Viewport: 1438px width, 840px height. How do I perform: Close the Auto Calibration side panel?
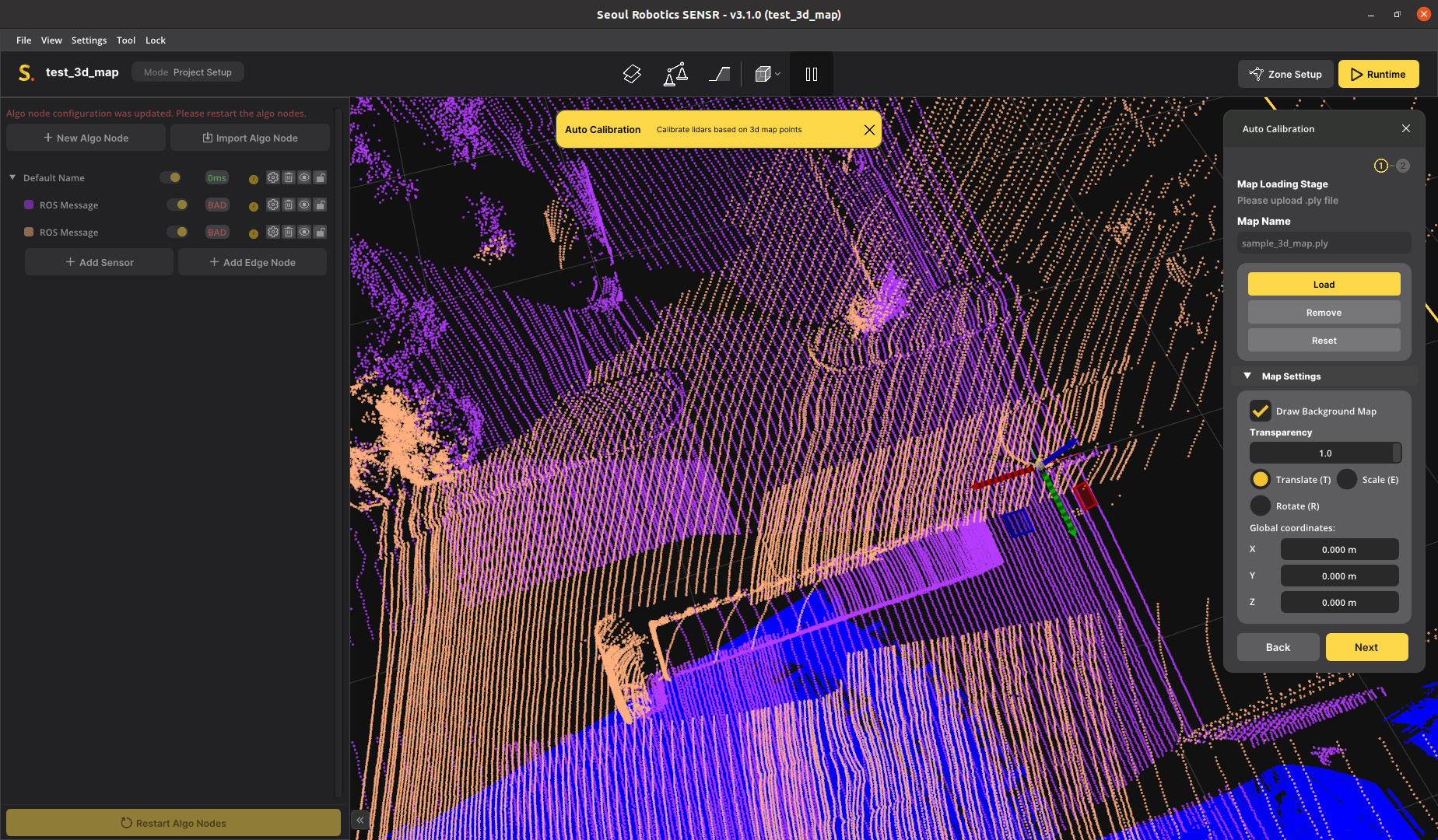[x=1406, y=128]
